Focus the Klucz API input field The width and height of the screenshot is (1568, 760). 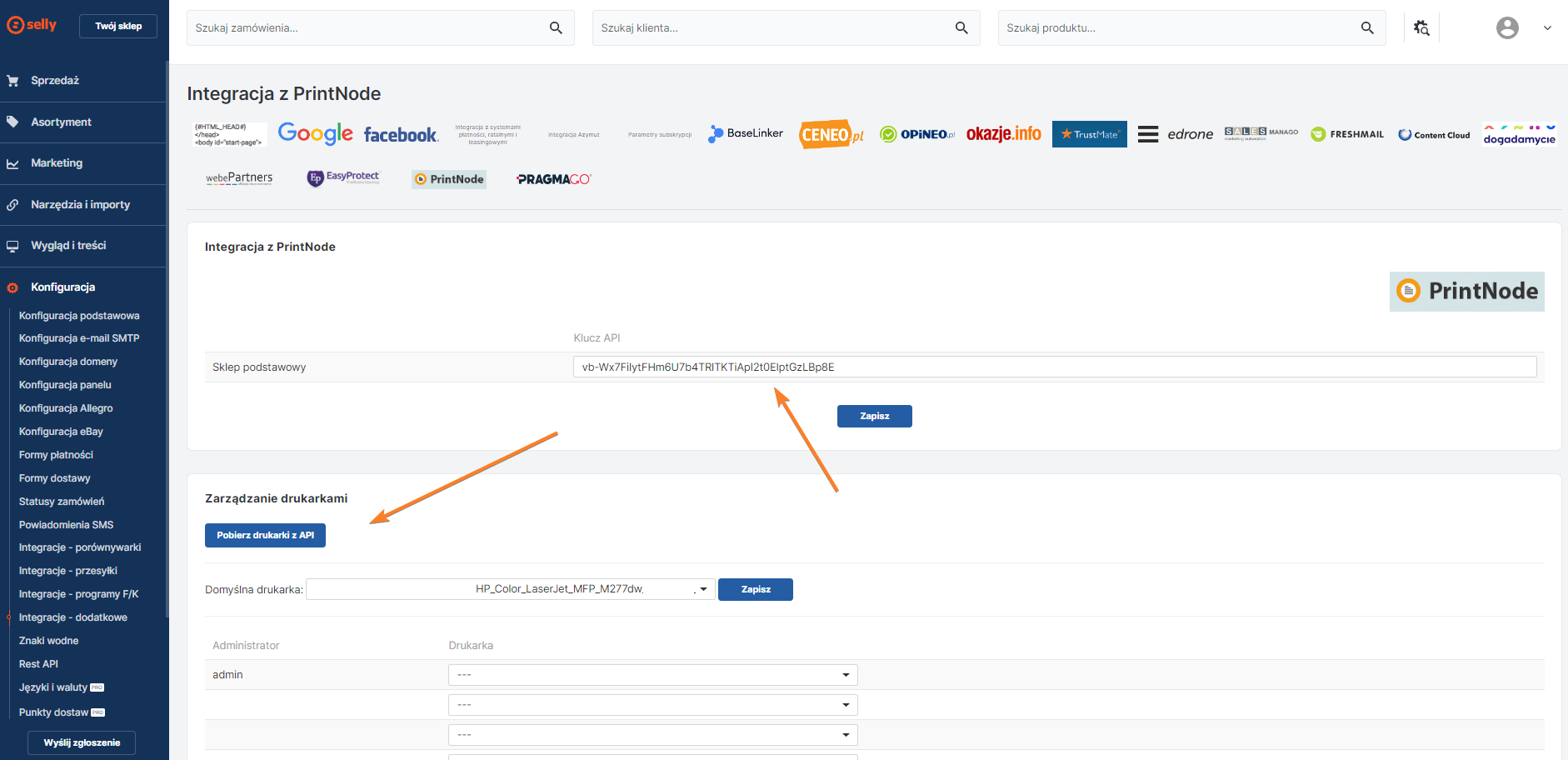[1054, 367]
